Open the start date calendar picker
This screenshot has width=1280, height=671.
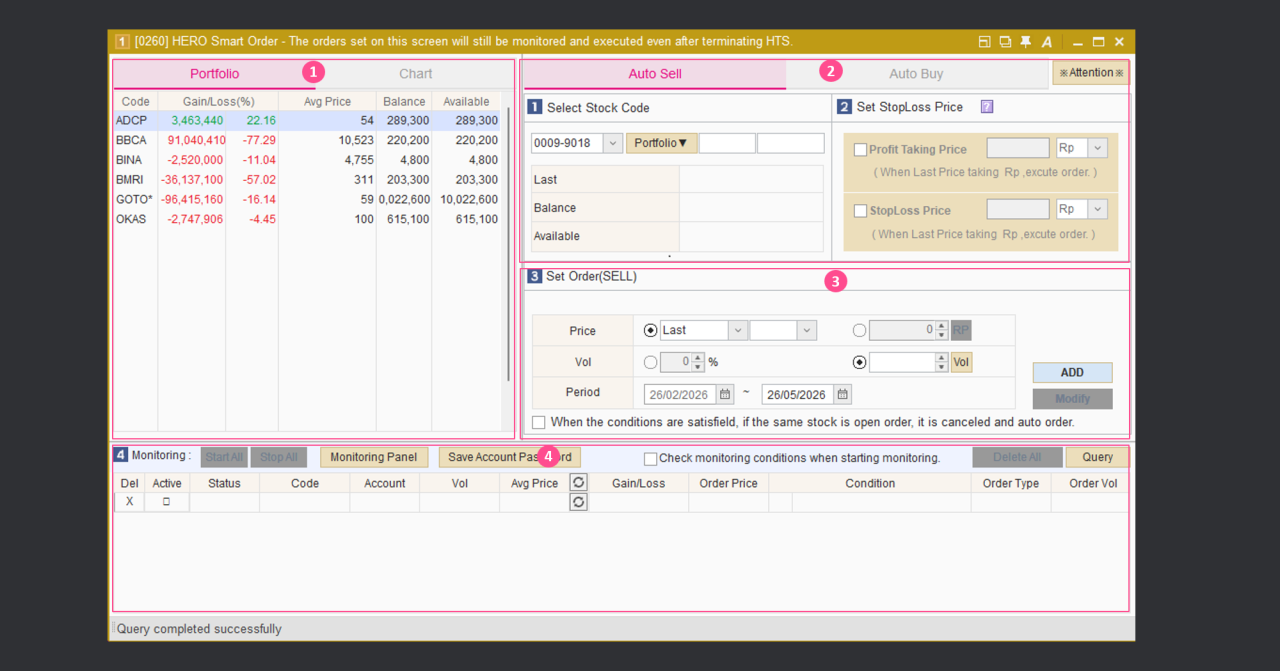pyautogui.click(x=725, y=394)
